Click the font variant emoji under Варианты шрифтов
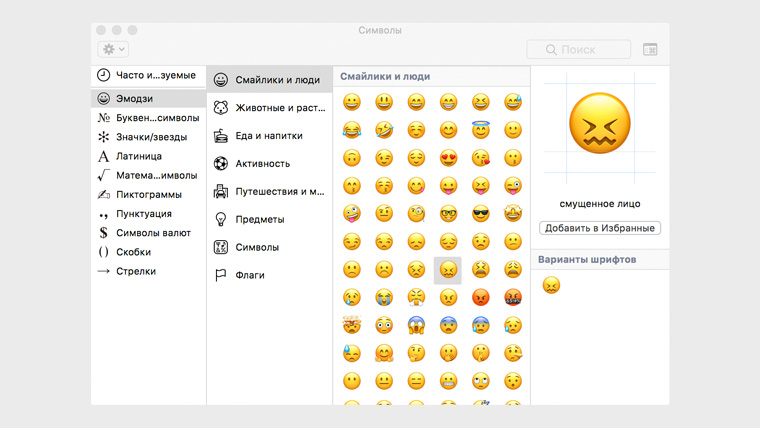This screenshot has width=760, height=428. click(x=551, y=286)
